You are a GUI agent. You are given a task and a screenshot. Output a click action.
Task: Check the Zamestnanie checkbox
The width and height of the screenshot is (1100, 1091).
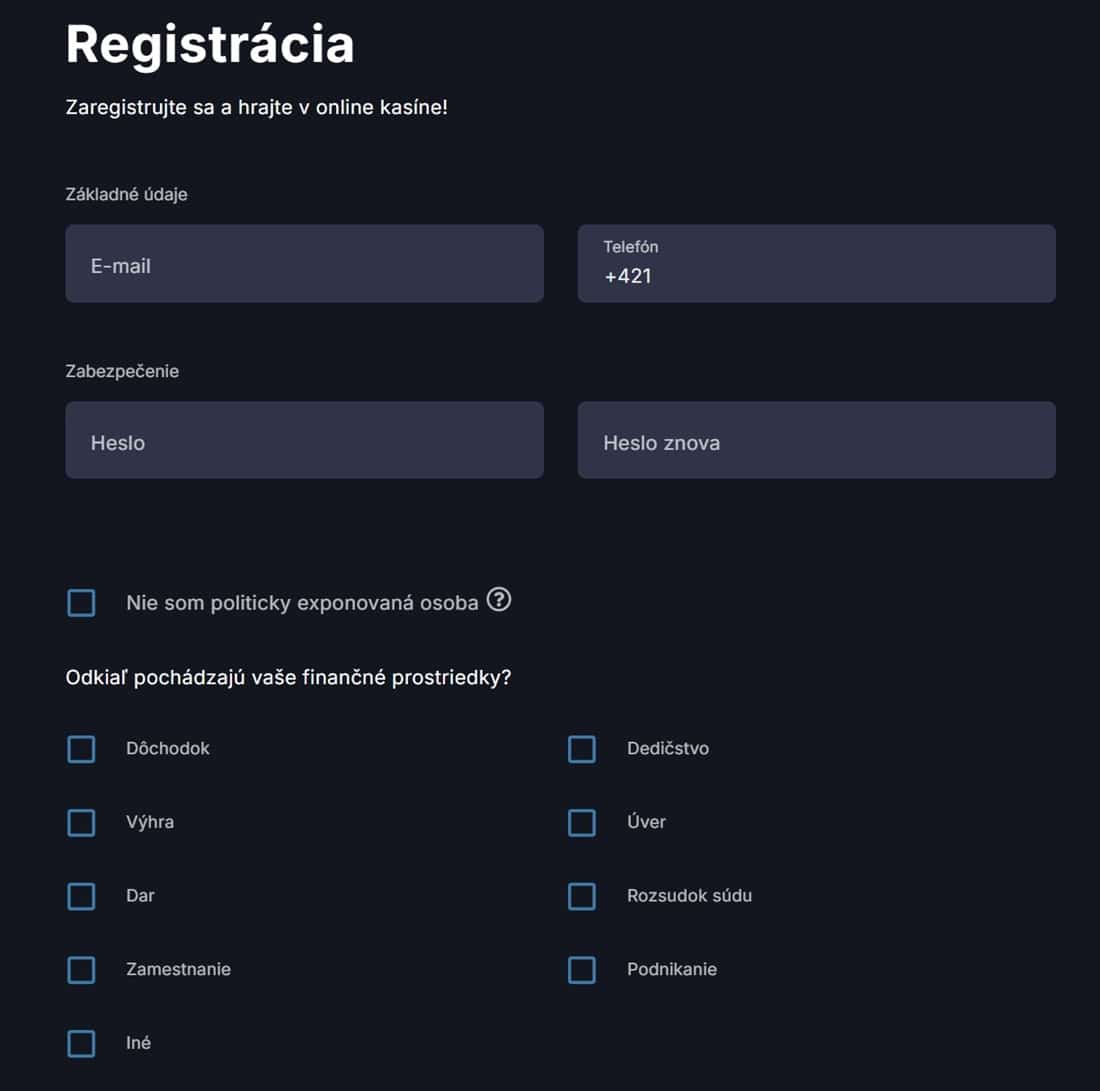tap(81, 970)
